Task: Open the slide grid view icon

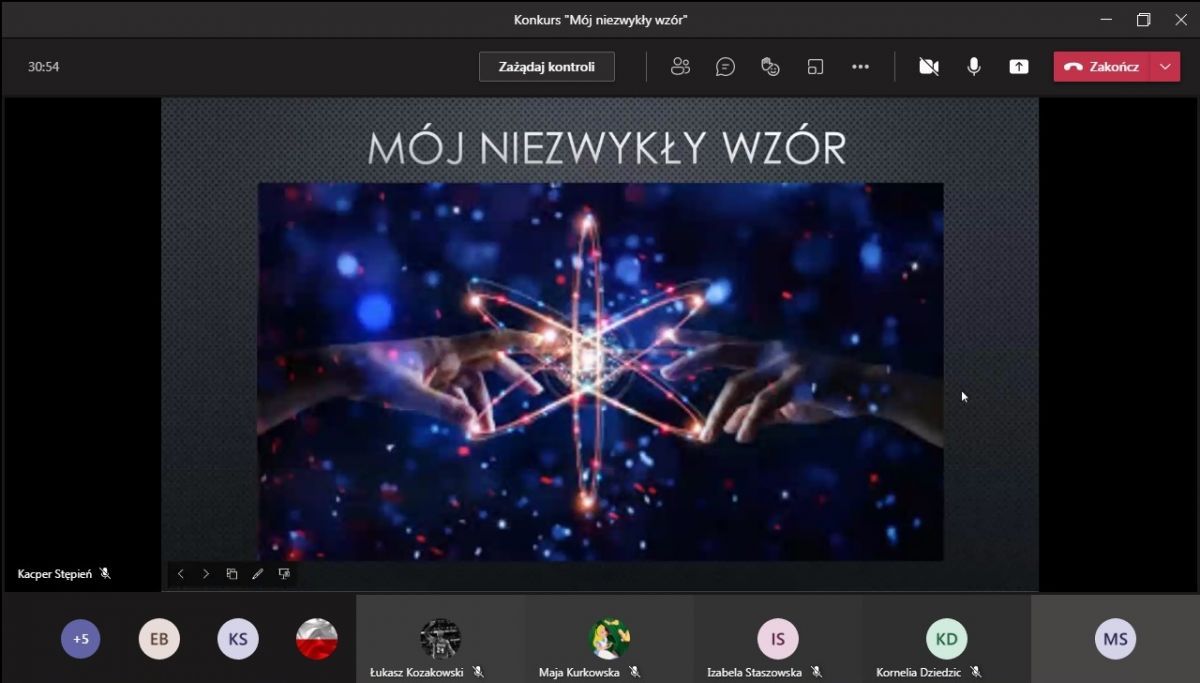Action: [x=232, y=574]
